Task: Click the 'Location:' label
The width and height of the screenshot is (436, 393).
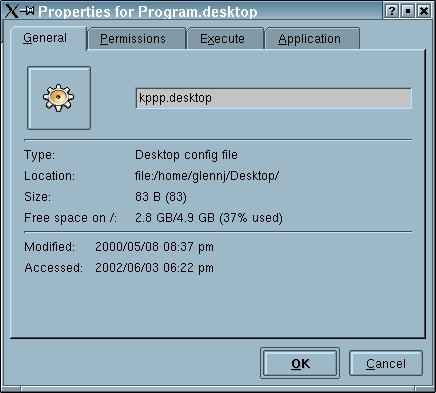Action: 50,176
